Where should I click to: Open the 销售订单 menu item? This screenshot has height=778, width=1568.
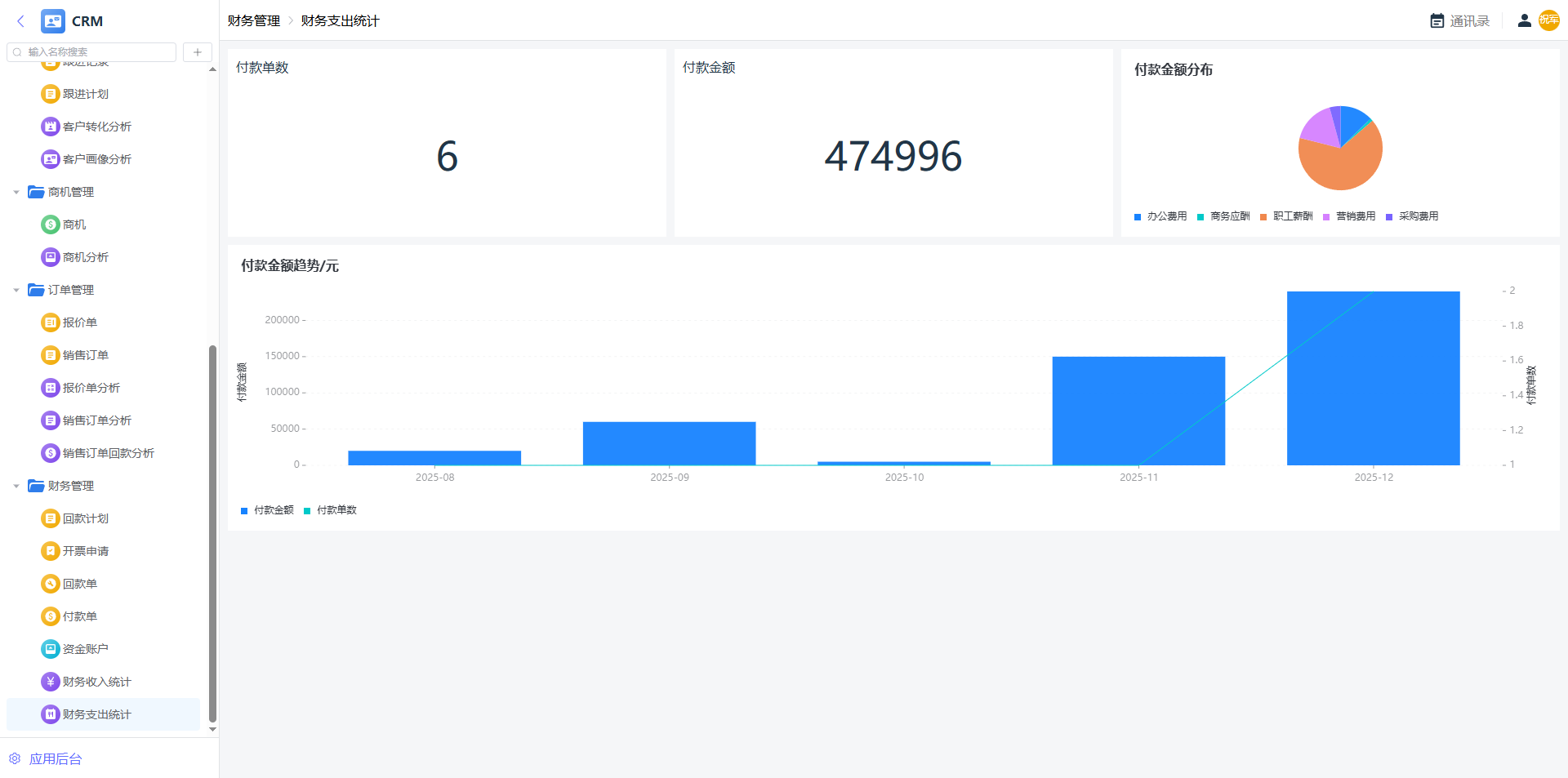coord(85,355)
